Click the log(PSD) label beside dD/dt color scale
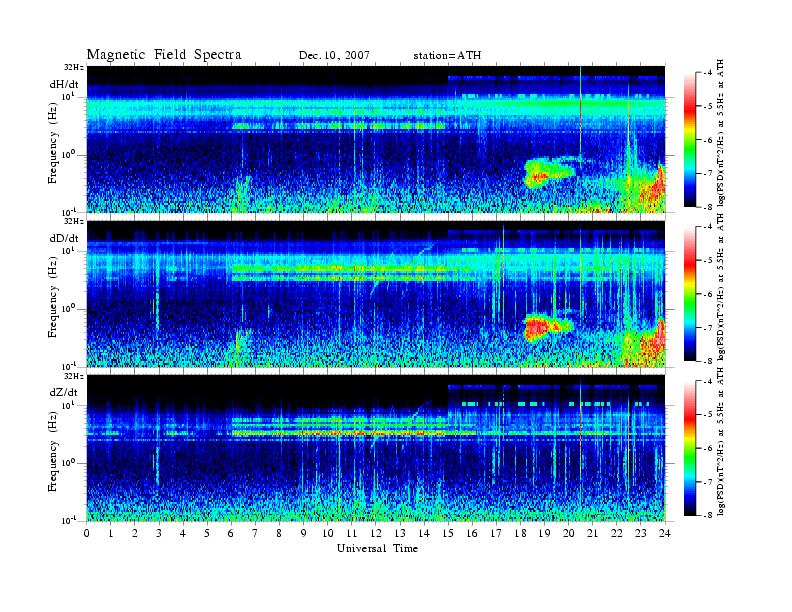 (x=721, y=287)
